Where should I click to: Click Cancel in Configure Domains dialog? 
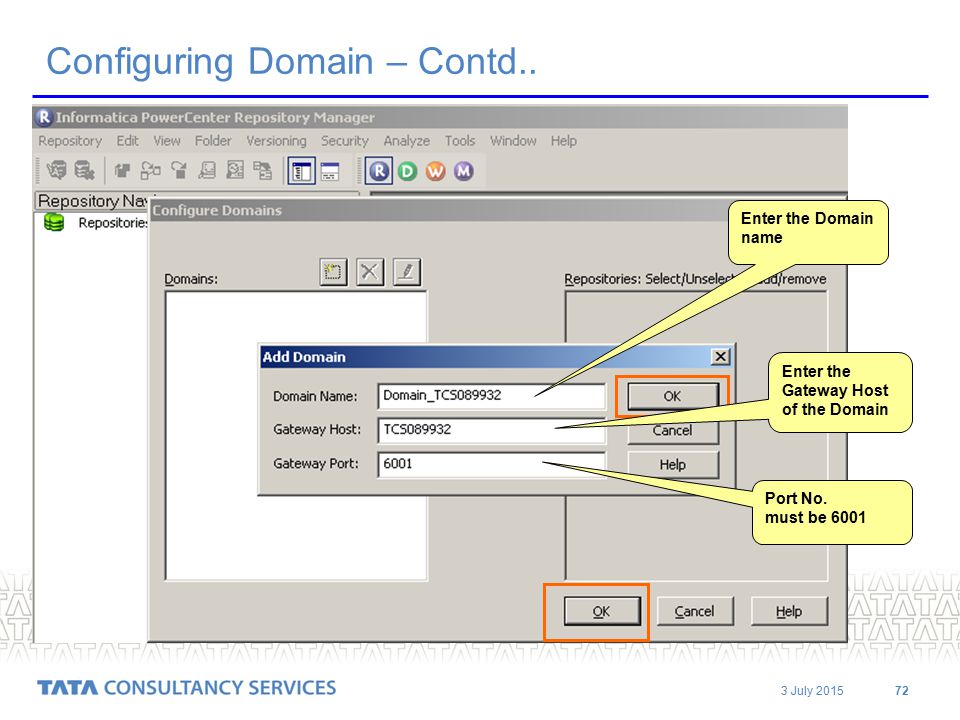pyautogui.click(x=694, y=611)
